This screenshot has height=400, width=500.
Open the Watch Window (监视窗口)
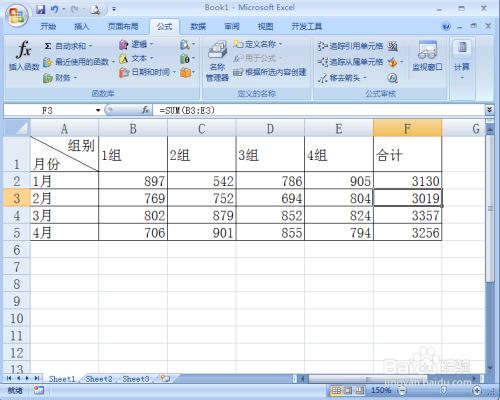427,57
